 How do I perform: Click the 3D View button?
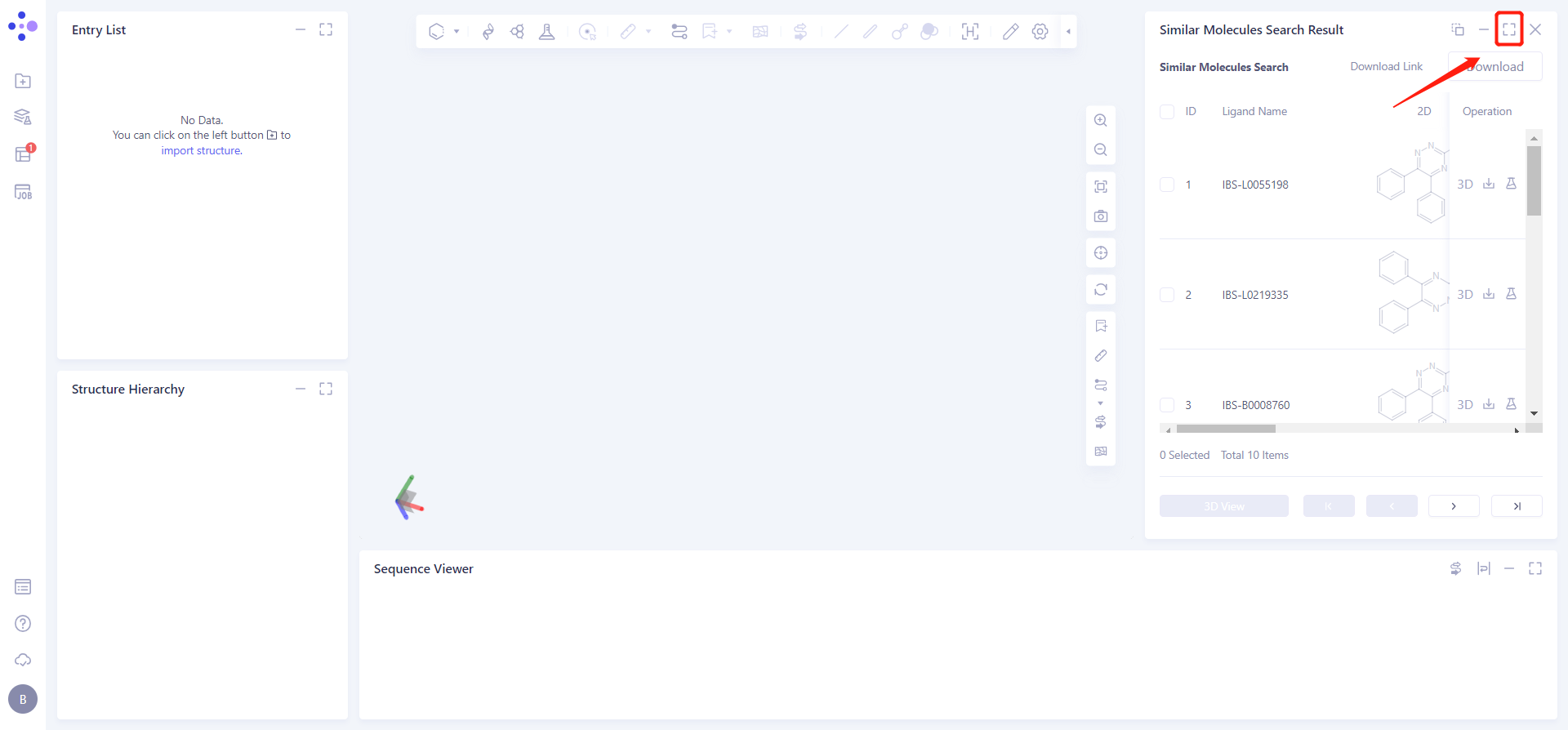(x=1224, y=506)
